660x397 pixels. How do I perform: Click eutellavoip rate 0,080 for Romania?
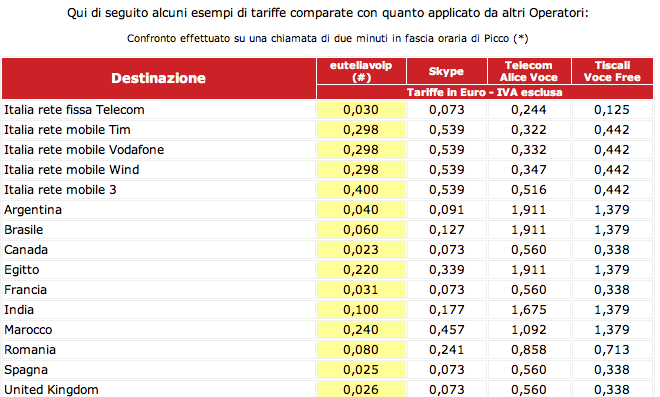(x=361, y=350)
